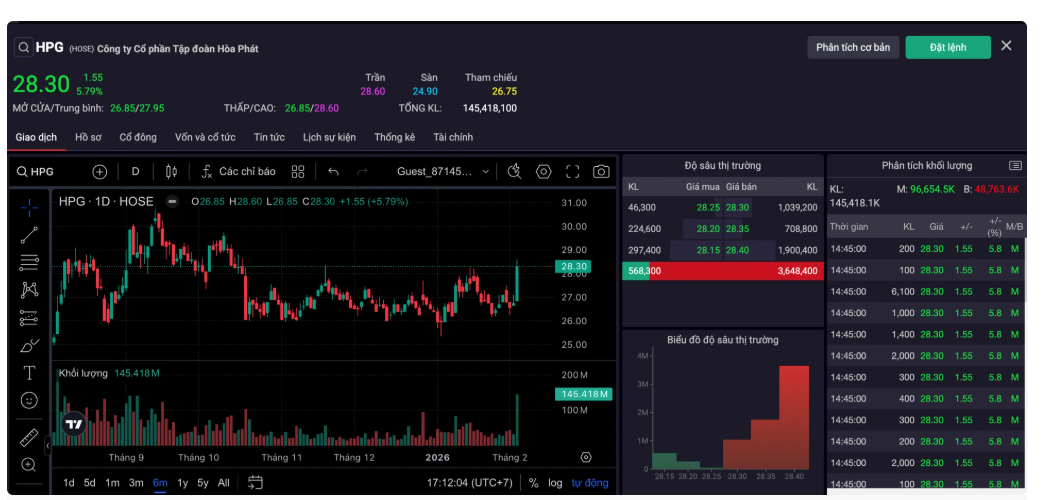
Task: Set chart range to All
Action: point(224,483)
